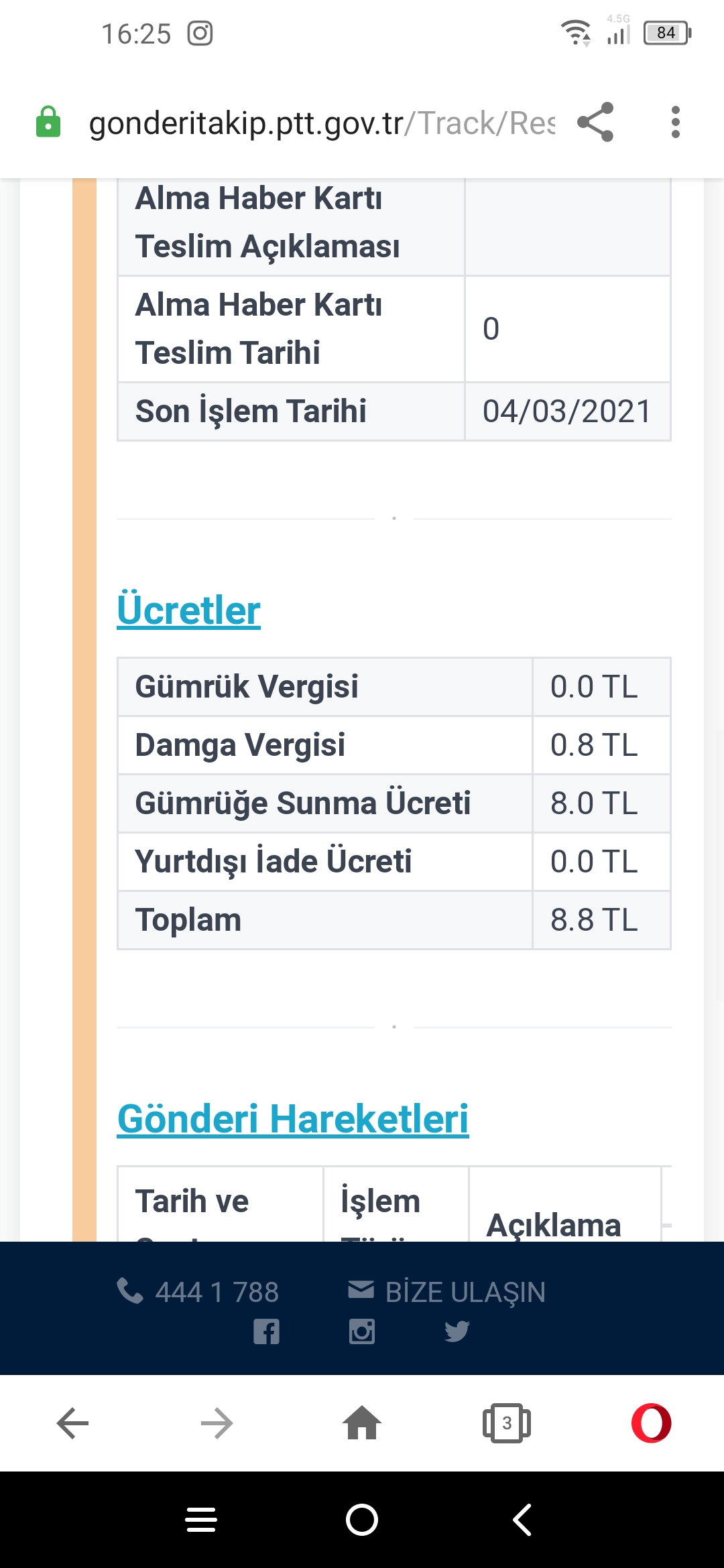Tap the green padlock security icon
The width and height of the screenshot is (724, 1568).
pyautogui.click(x=48, y=122)
